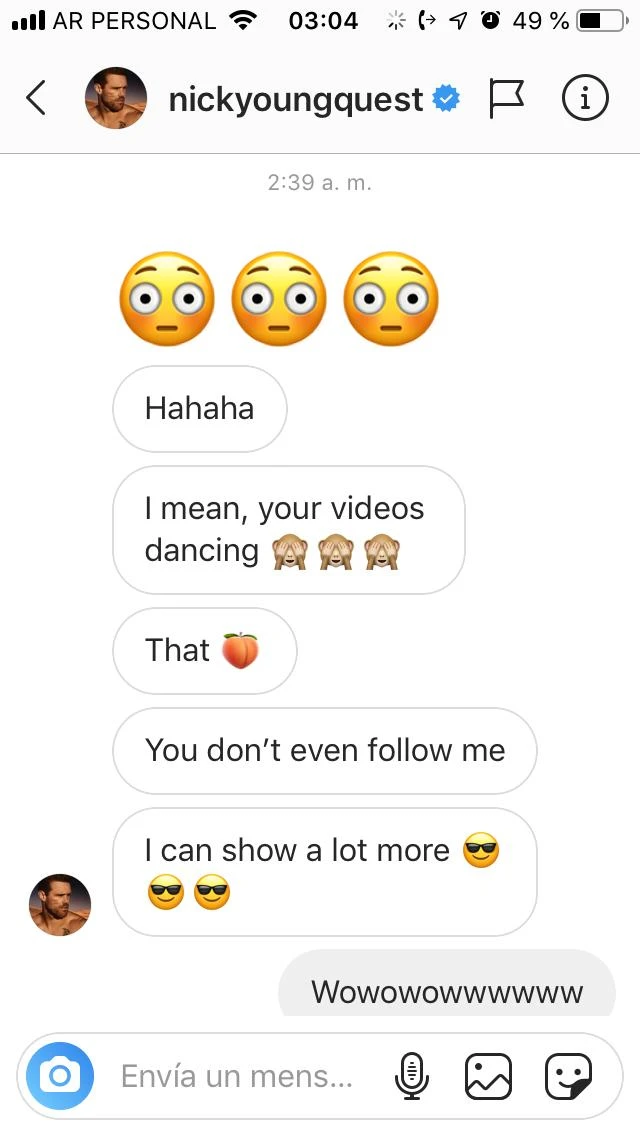Tap the battery indicator in status bar

600,20
